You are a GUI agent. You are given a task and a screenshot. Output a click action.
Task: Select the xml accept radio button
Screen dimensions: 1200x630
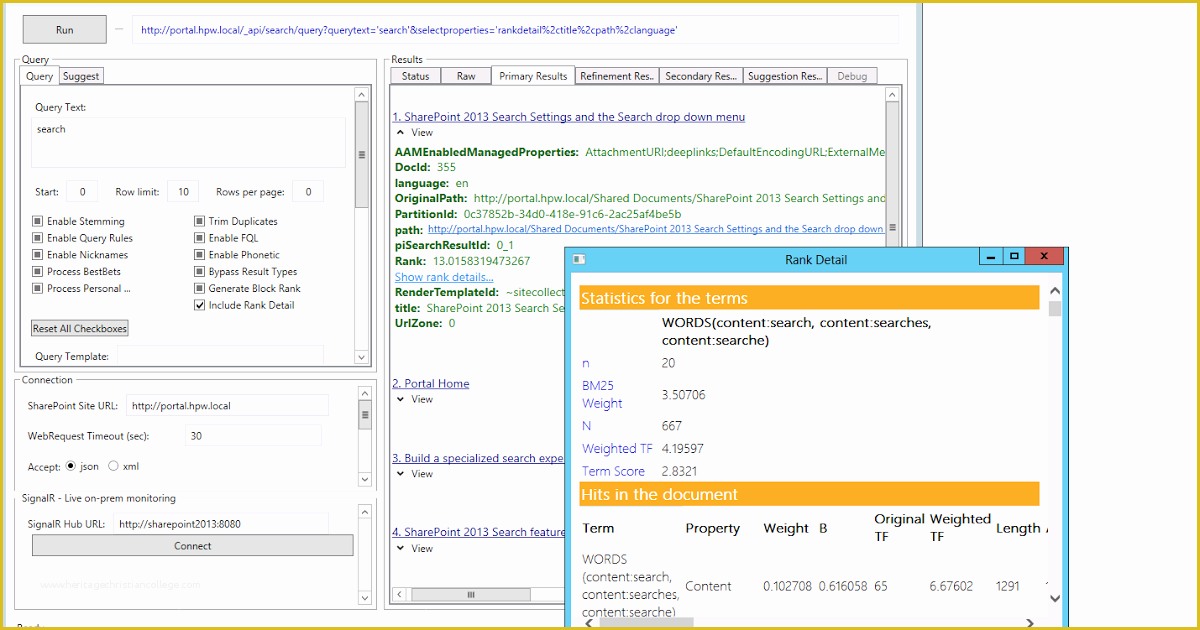pos(113,466)
